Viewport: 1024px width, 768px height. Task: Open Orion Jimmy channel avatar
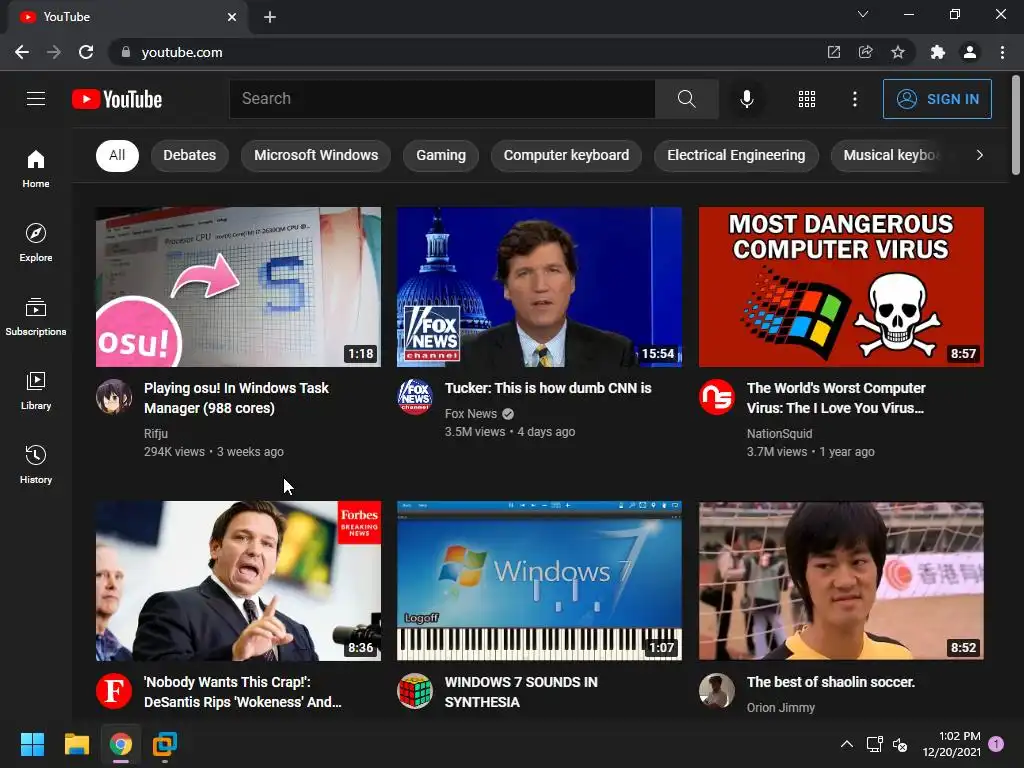point(716,690)
